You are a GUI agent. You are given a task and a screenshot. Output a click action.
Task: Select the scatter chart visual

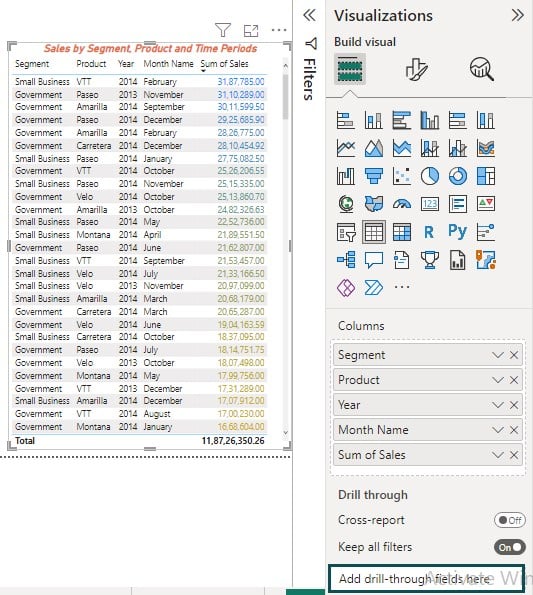tap(401, 176)
